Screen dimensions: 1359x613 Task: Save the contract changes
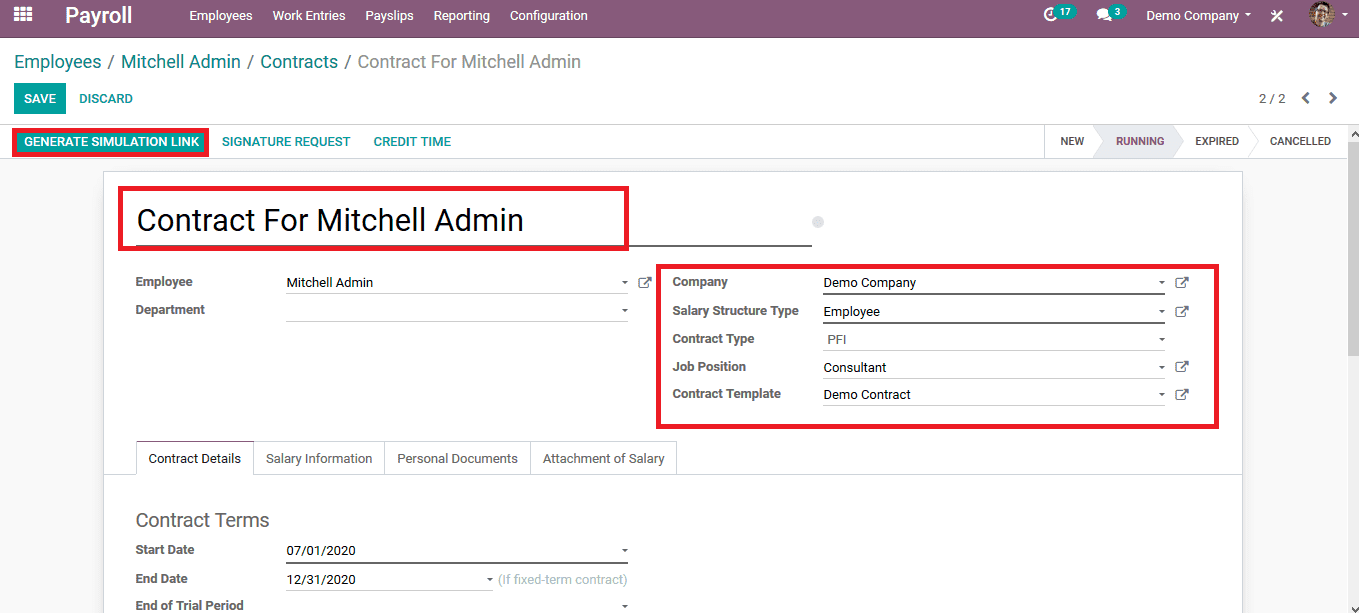pos(39,98)
